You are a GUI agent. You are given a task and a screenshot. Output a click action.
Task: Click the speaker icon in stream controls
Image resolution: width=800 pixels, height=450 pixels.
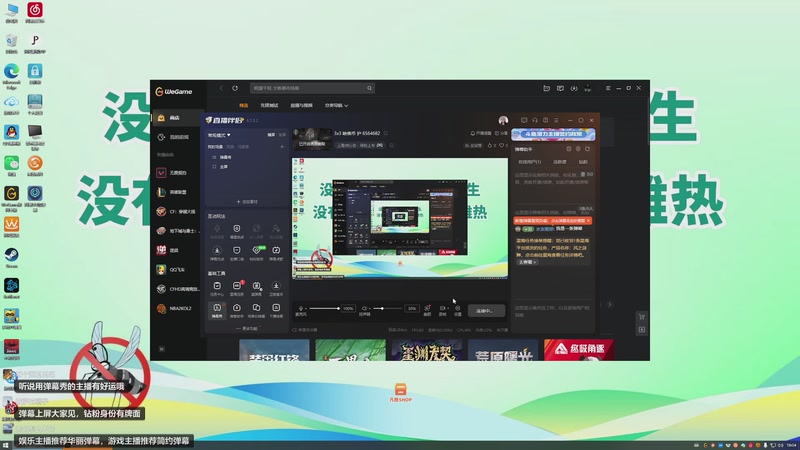point(365,309)
